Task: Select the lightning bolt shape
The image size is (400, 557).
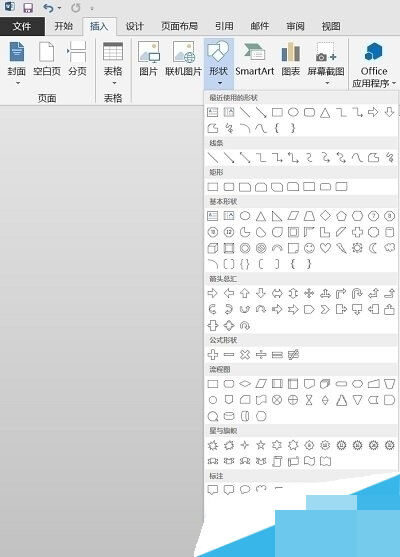Action: pyautogui.click(x=341, y=248)
